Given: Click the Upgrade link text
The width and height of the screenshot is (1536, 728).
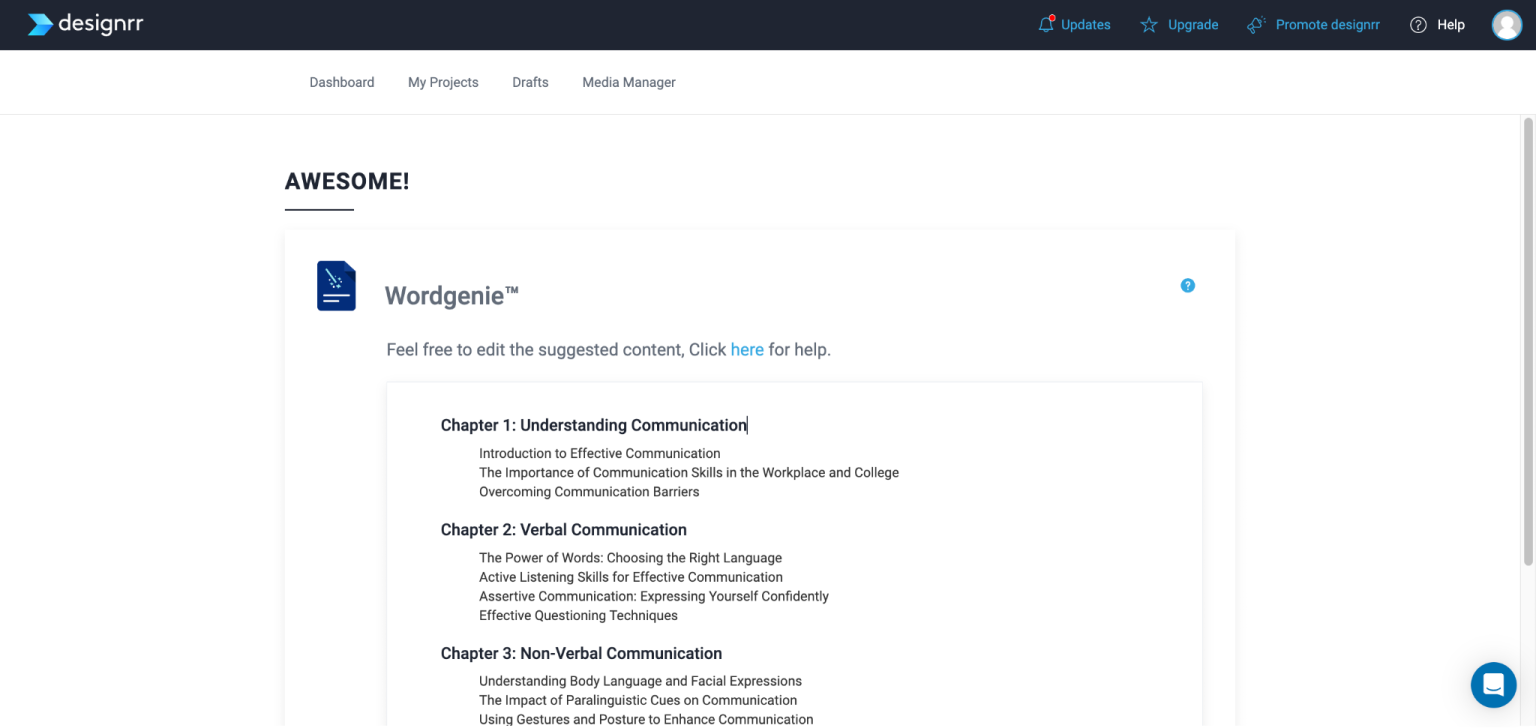Looking at the screenshot, I should tap(1193, 25).
